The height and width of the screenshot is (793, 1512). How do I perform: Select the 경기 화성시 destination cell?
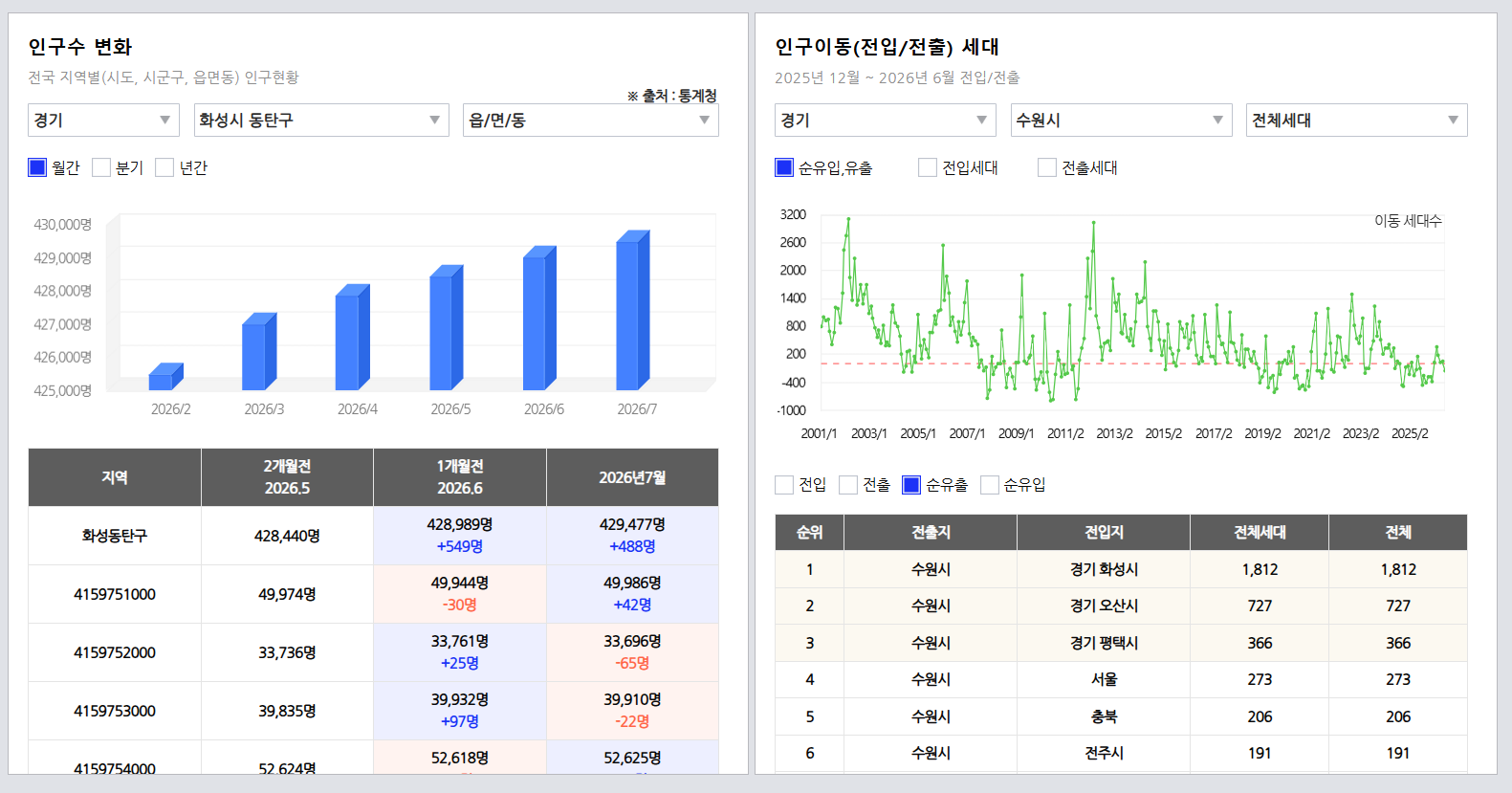click(x=1104, y=569)
